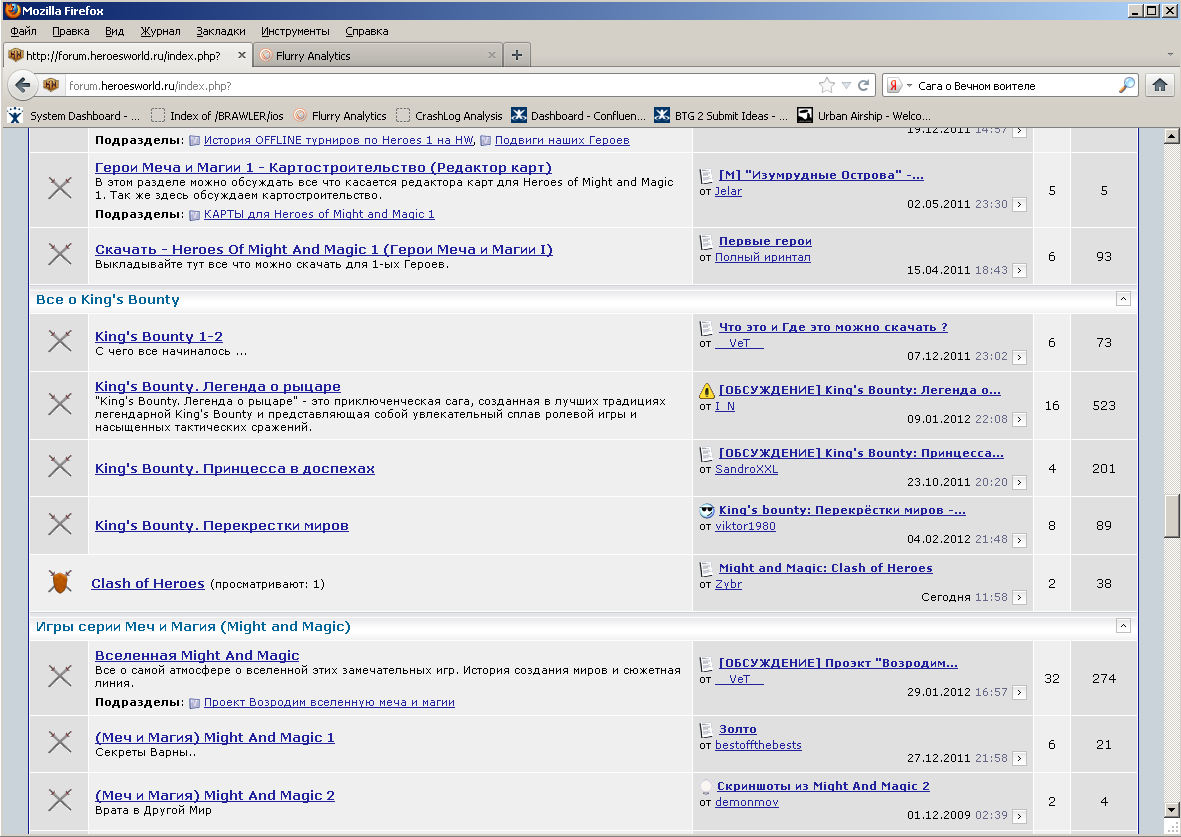Open the Clash of Heroes forum
This screenshot has width=1181, height=837.
148,583
